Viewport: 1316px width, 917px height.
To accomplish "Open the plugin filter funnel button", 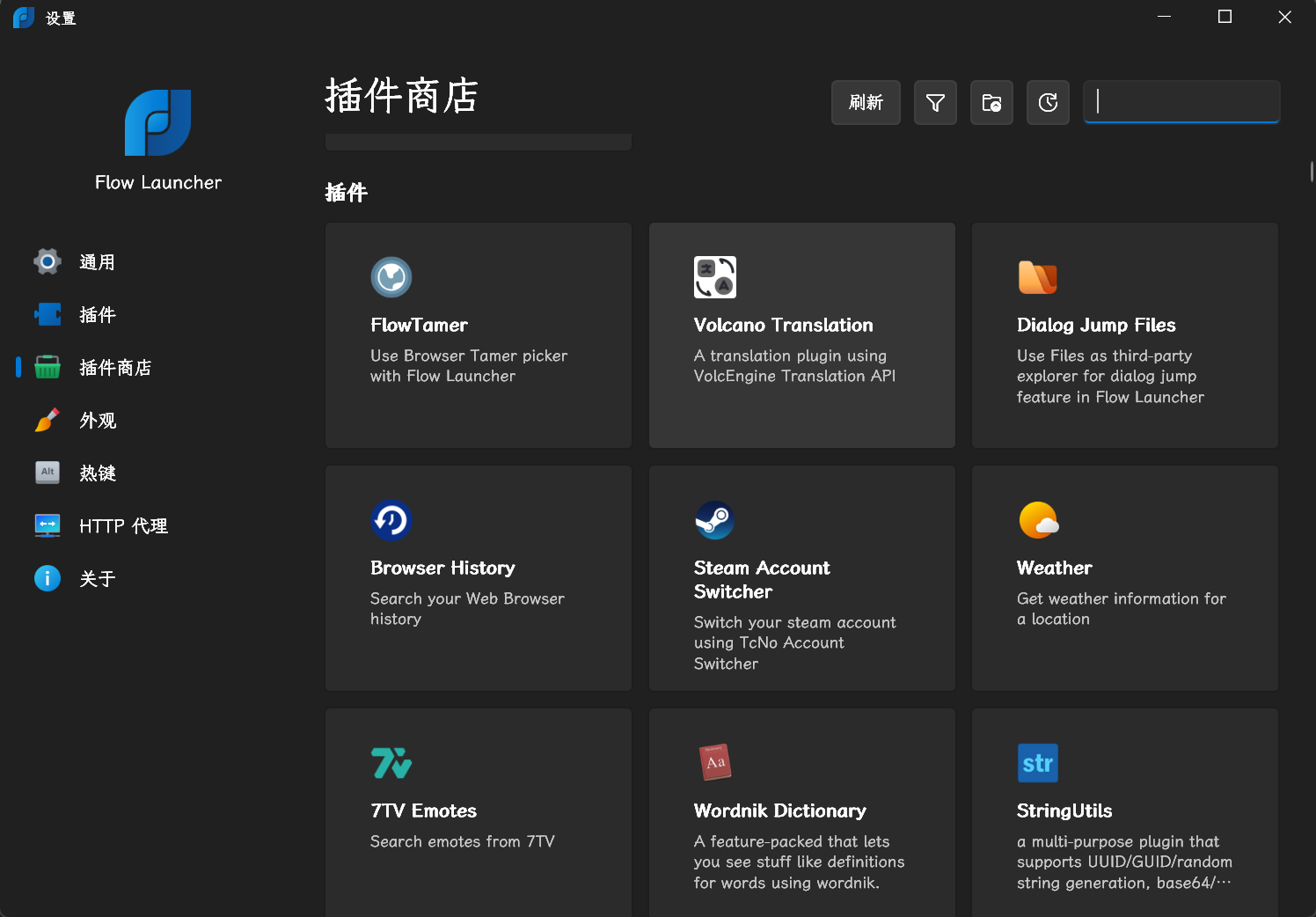I will tap(935, 103).
